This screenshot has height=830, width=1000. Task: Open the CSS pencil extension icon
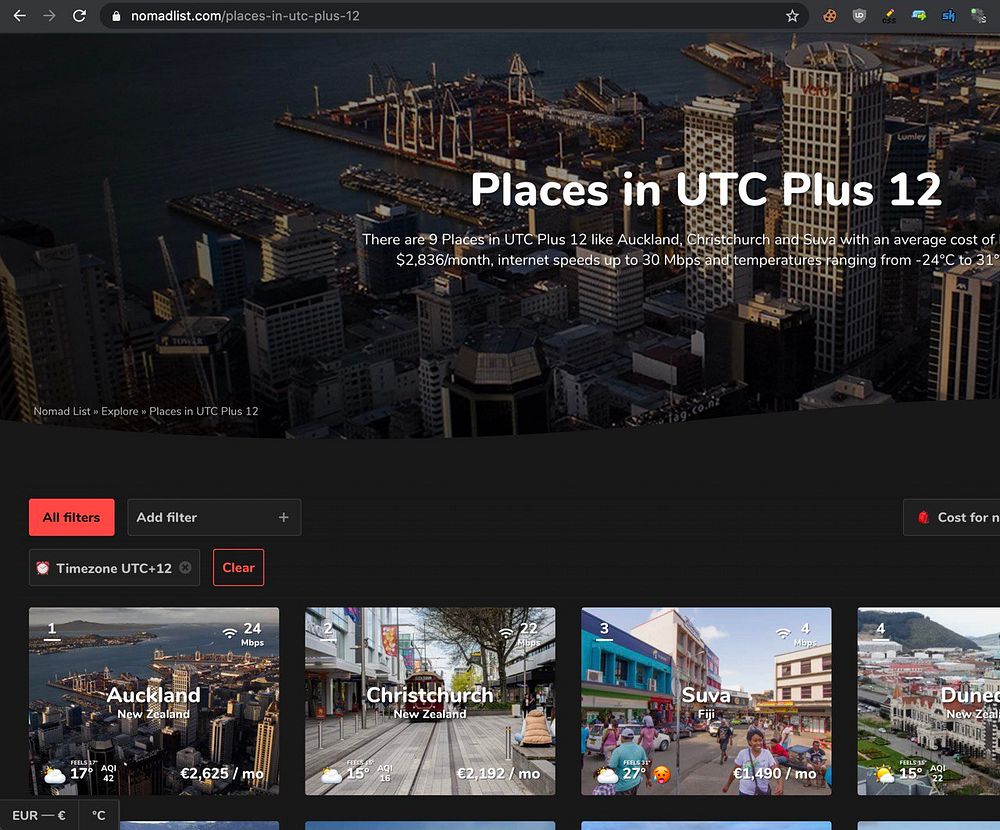tap(889, 16)
